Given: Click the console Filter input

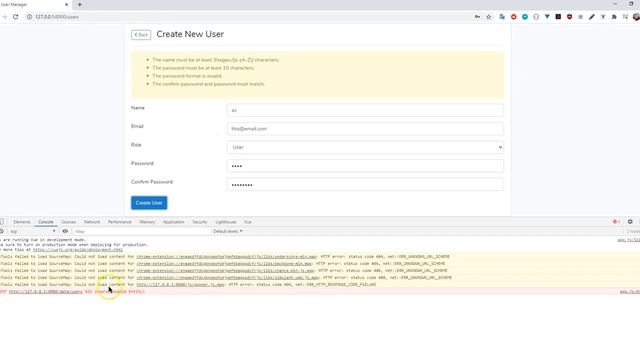Looking at the screenshot, I should click(141, 231).
